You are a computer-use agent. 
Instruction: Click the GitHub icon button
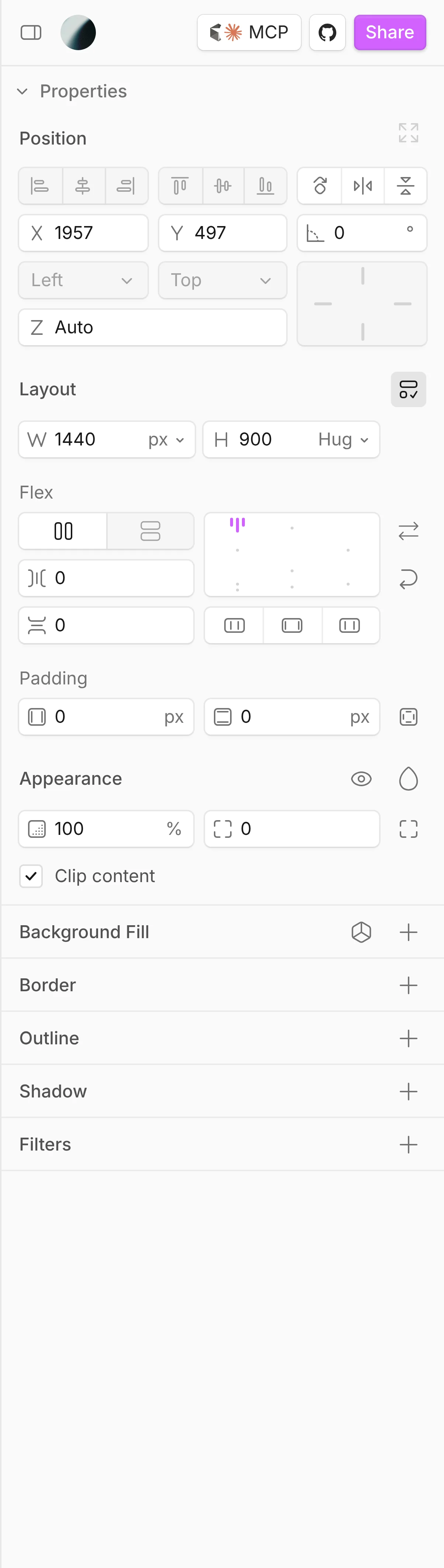327,32
